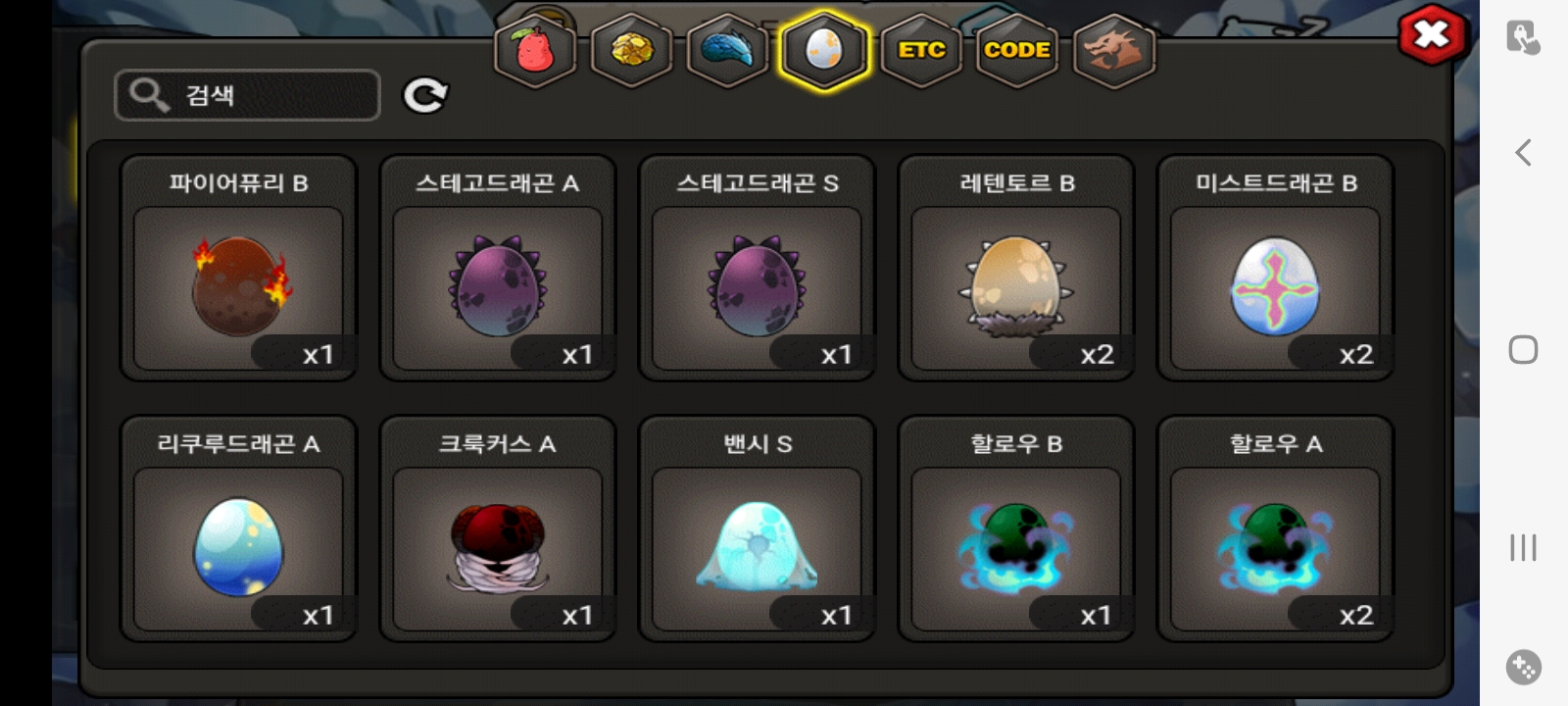Screen dimensions: 1568x706
Task: Select the 리쿠루드래곤 A blue egg
Action: pyautogui.click(x=238, y=529)
